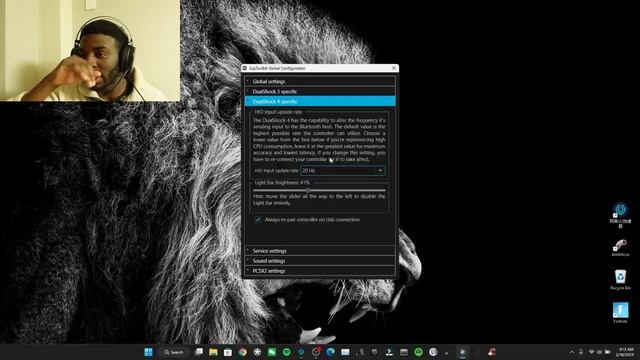Adjust the Light Bar Brightness slider
Screen dimensions: 640x360
(319, 190)
